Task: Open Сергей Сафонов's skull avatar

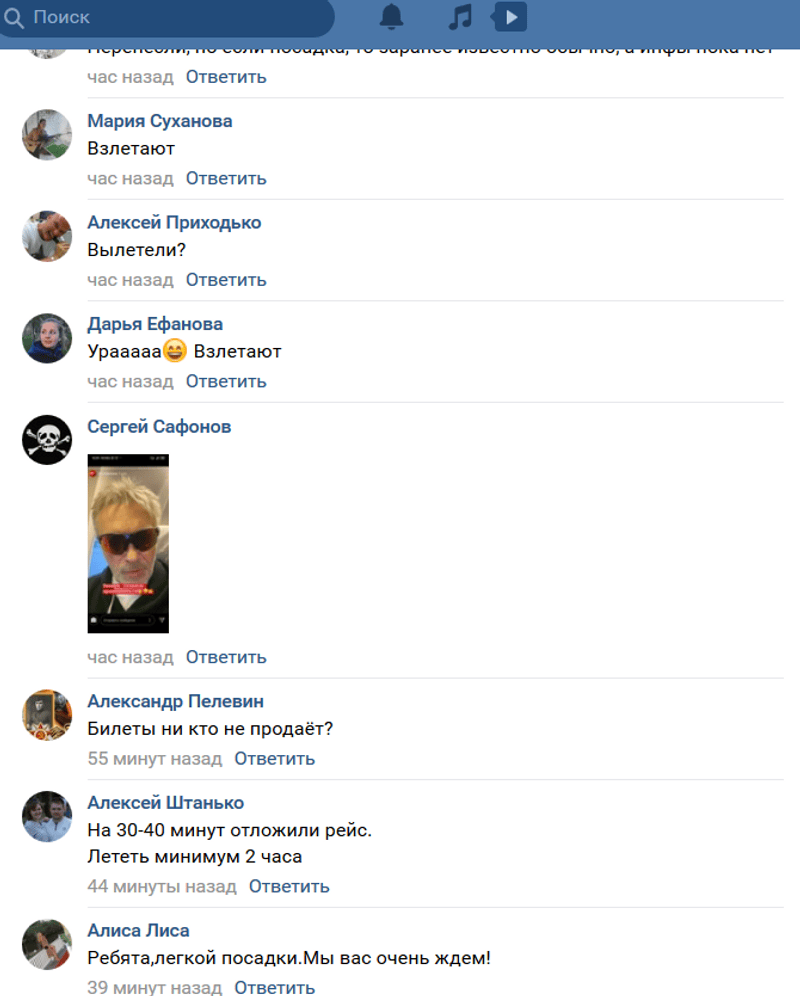Action: 47,440
